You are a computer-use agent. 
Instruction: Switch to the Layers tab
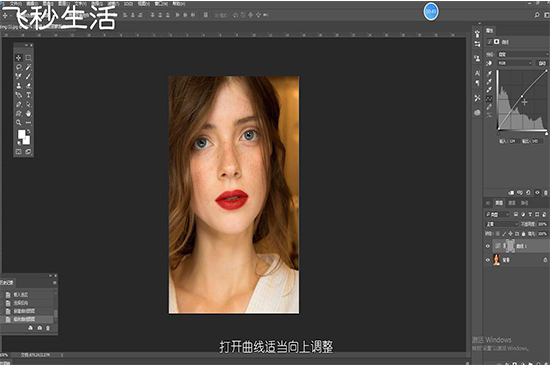499,203
